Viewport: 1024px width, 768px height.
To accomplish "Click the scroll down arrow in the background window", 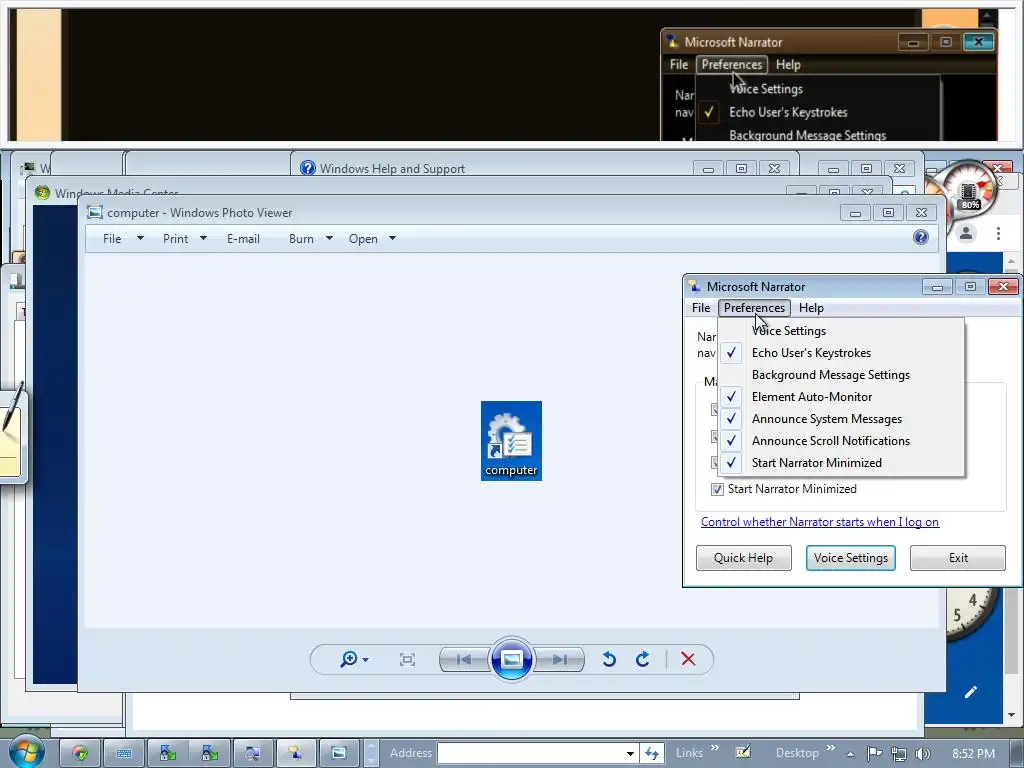I will tap(1012, 716).
